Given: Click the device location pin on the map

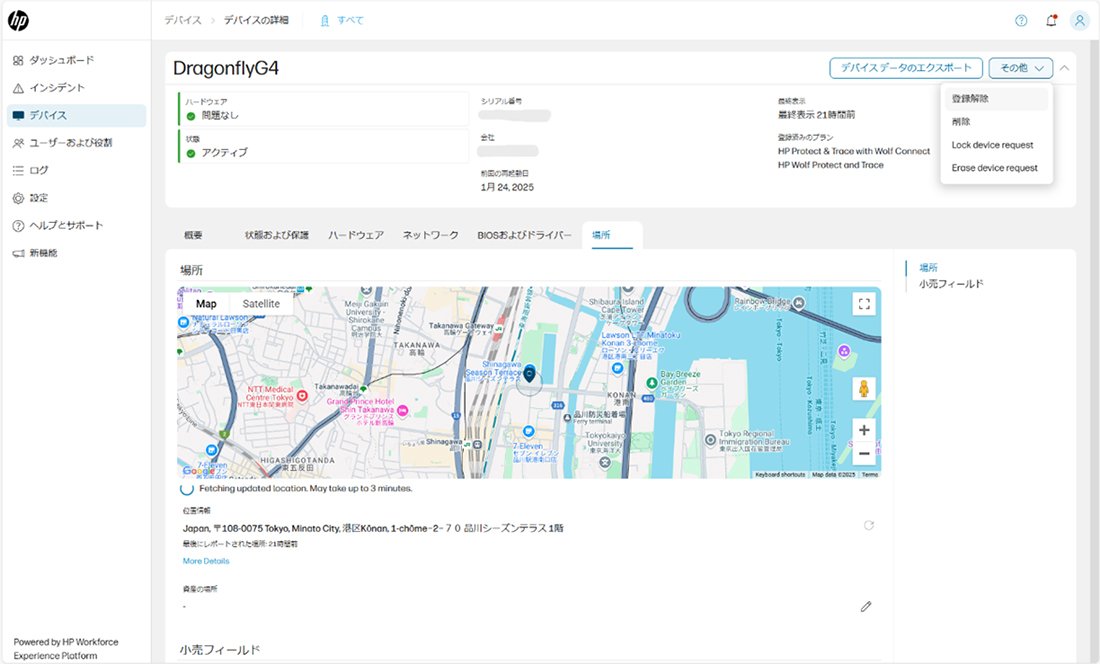Looking at the screenshot, I should tap(530, 374).
